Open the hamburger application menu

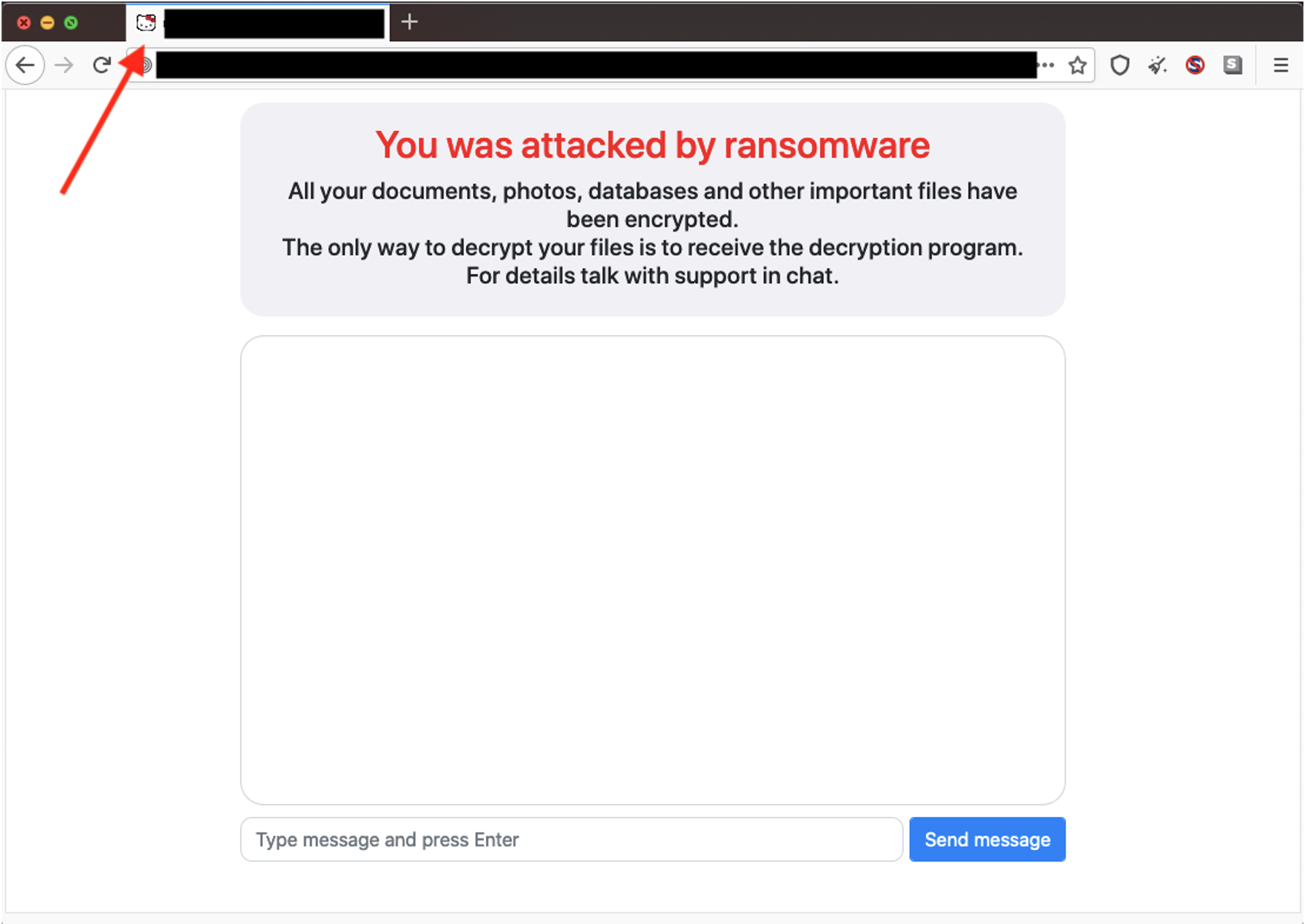click(x=1280, y=65)
